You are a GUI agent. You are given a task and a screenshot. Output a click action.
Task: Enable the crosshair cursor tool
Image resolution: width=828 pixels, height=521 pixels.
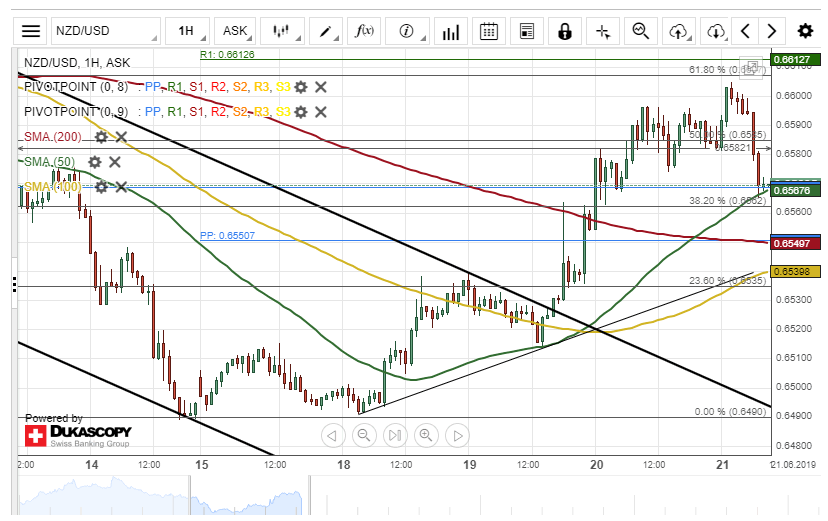pos(603,31)
